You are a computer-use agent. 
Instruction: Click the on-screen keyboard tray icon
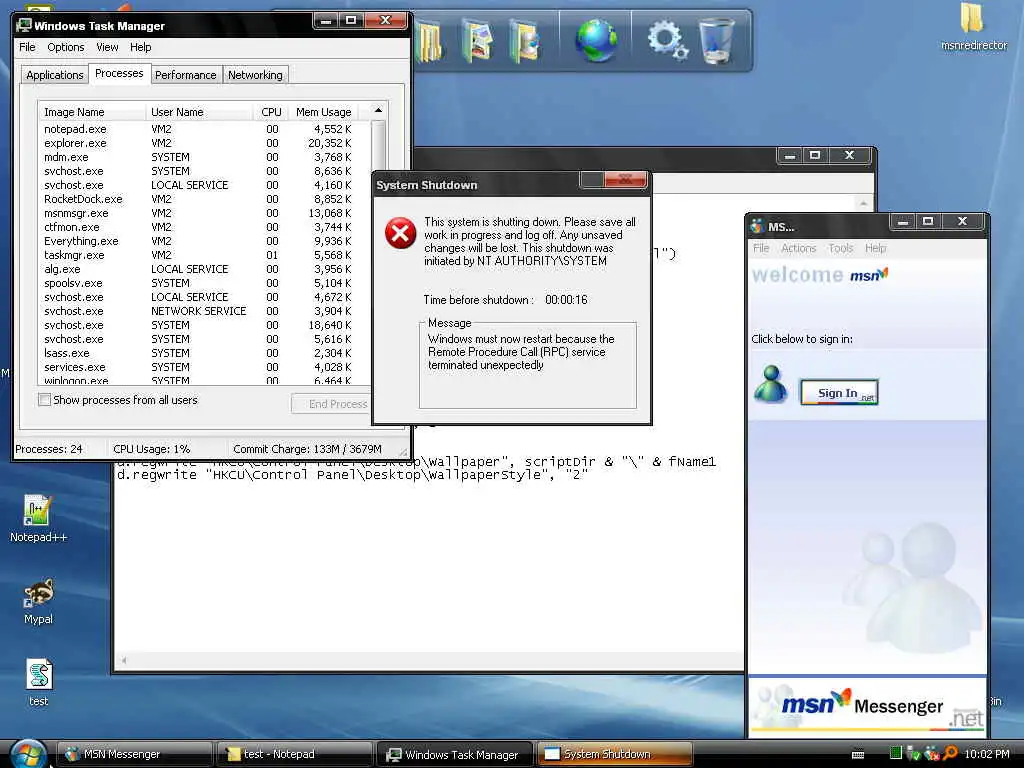[858, 755]
